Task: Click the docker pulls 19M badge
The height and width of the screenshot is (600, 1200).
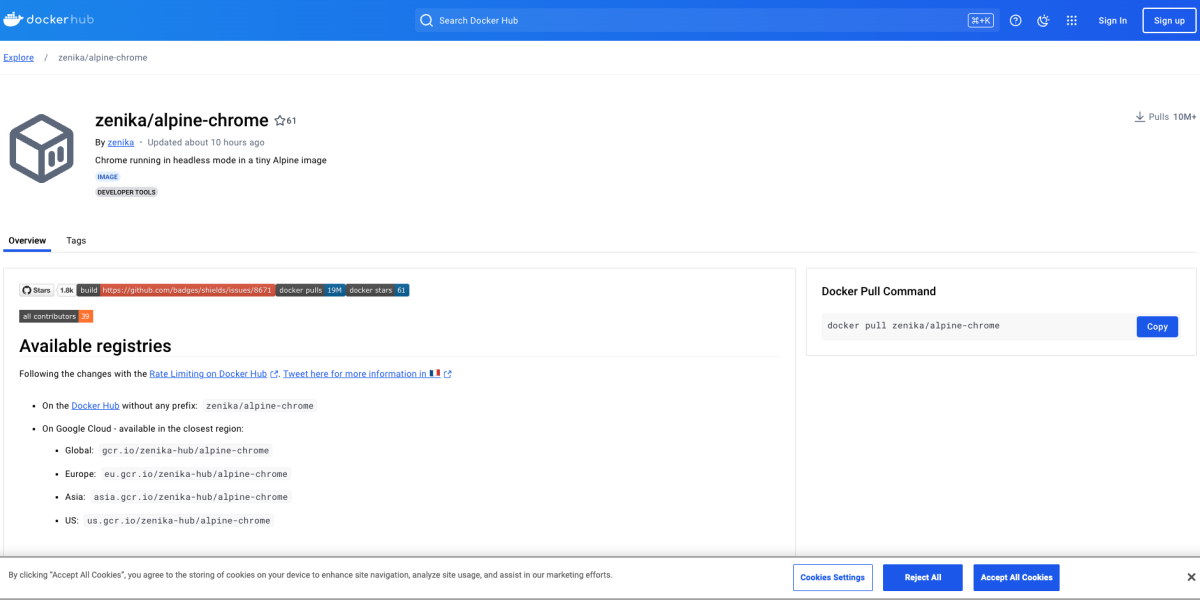Action: (310, 290)
